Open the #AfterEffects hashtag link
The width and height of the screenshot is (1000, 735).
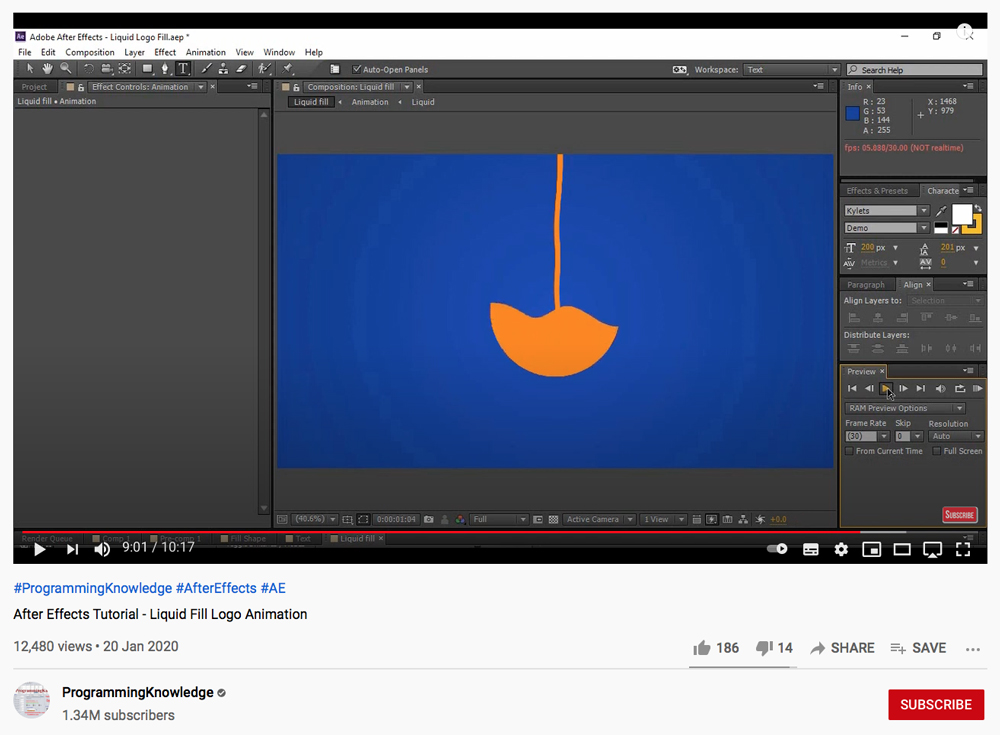point(216,588)
